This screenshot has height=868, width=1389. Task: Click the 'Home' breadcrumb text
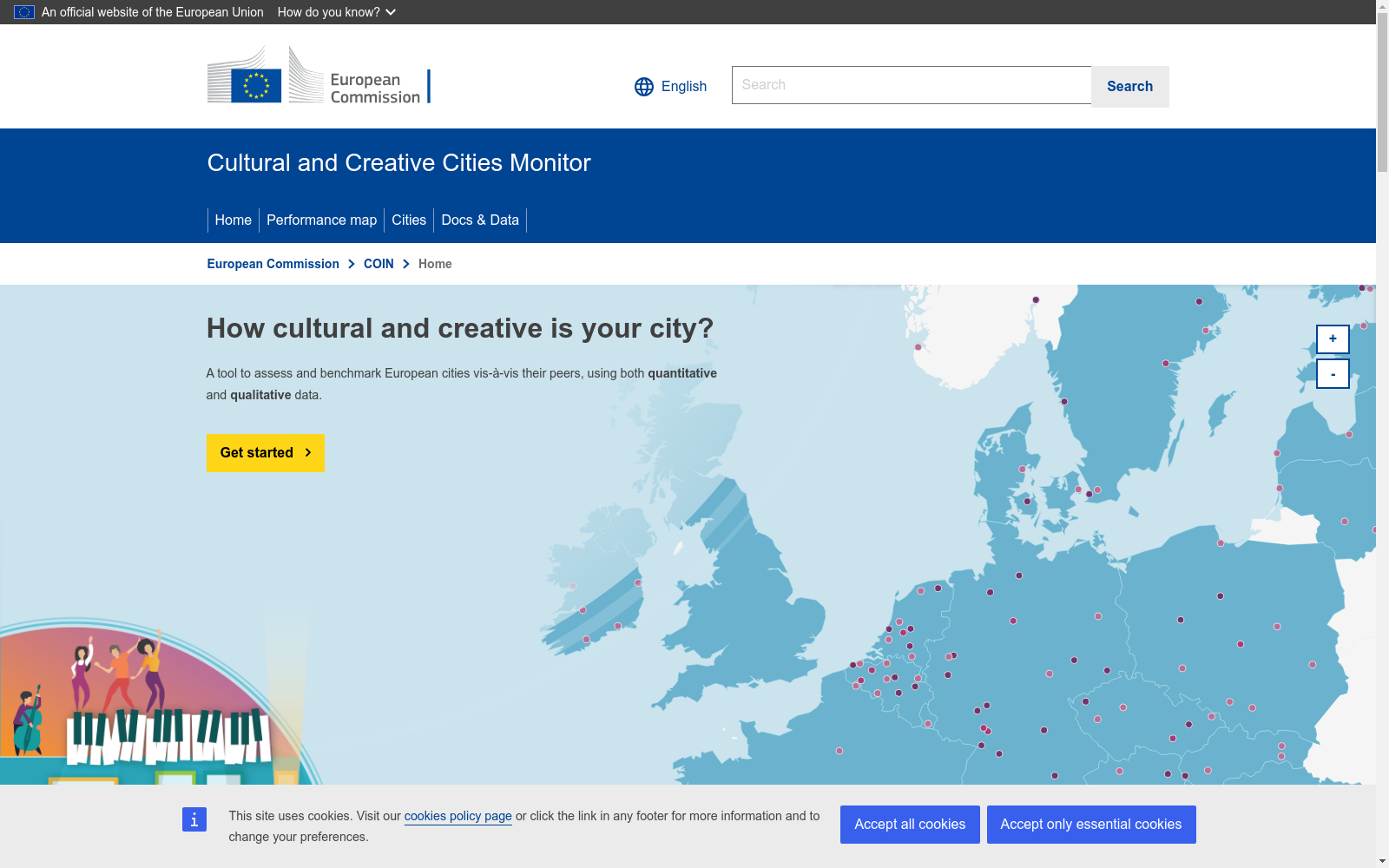click(435, 264)
